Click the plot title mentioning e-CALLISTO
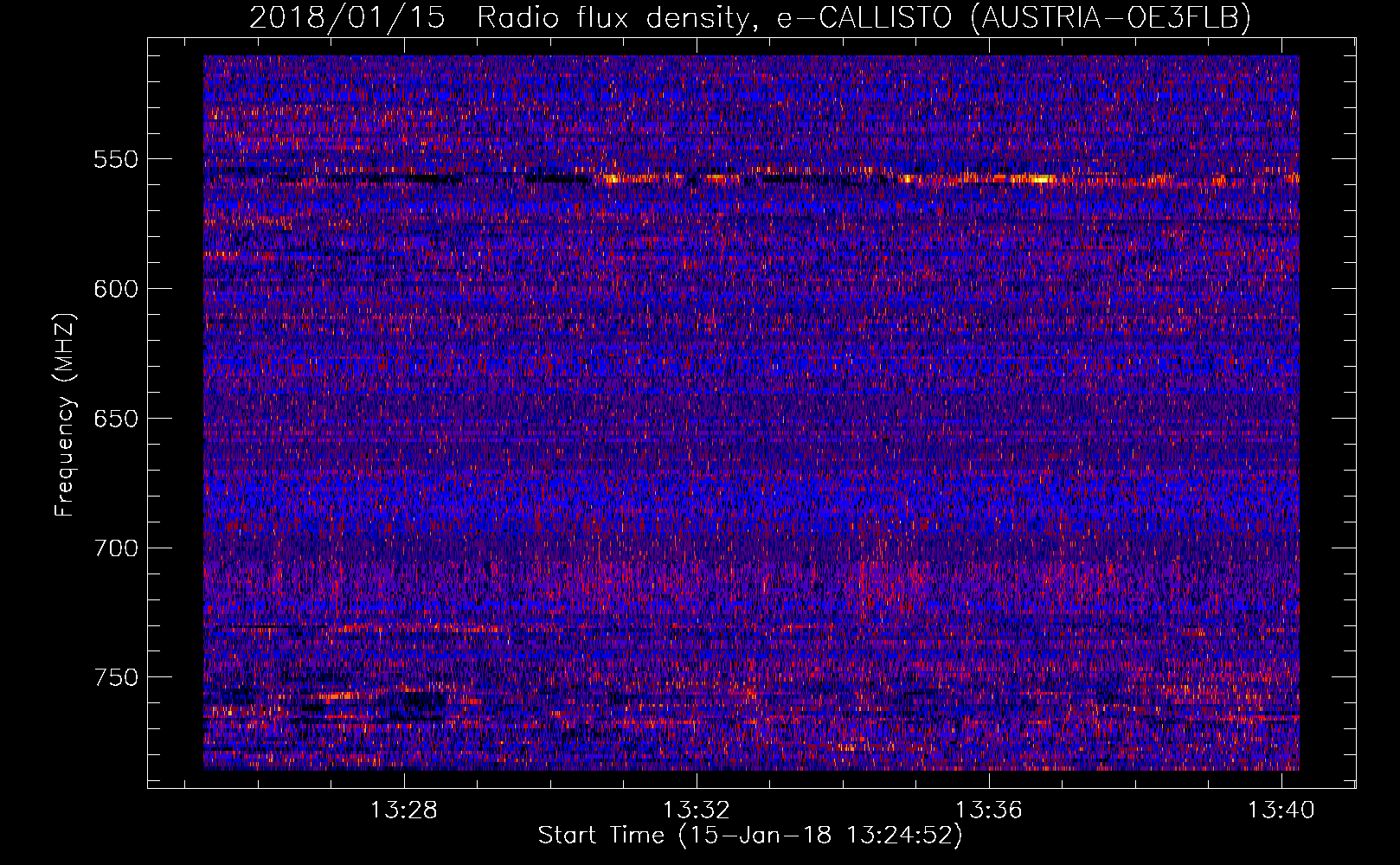 coord(749,17)
